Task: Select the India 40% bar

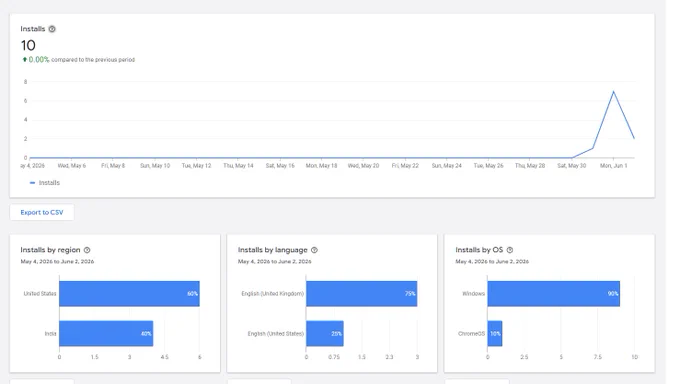Action: (x=106, y=334)
